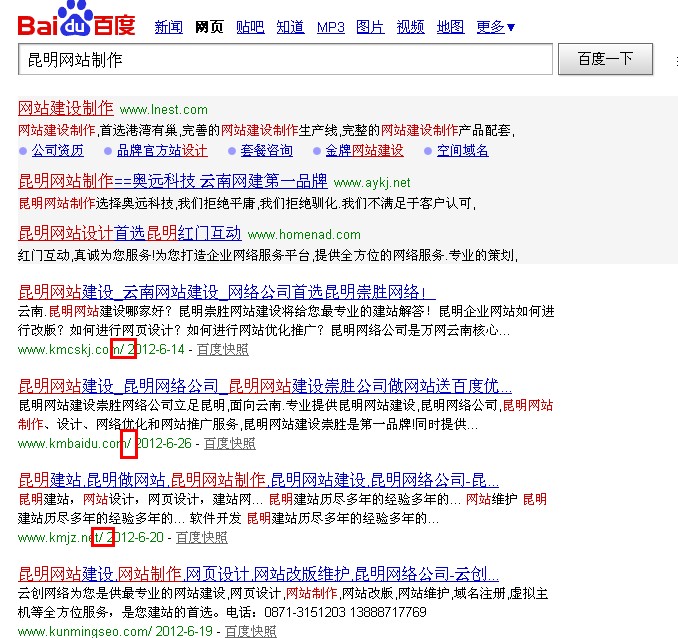Open 百度快照 for www.kmbaidu.com result
The height and width of the screenshot is (638, 678).
pyautogui.click(x=230, y=443)
